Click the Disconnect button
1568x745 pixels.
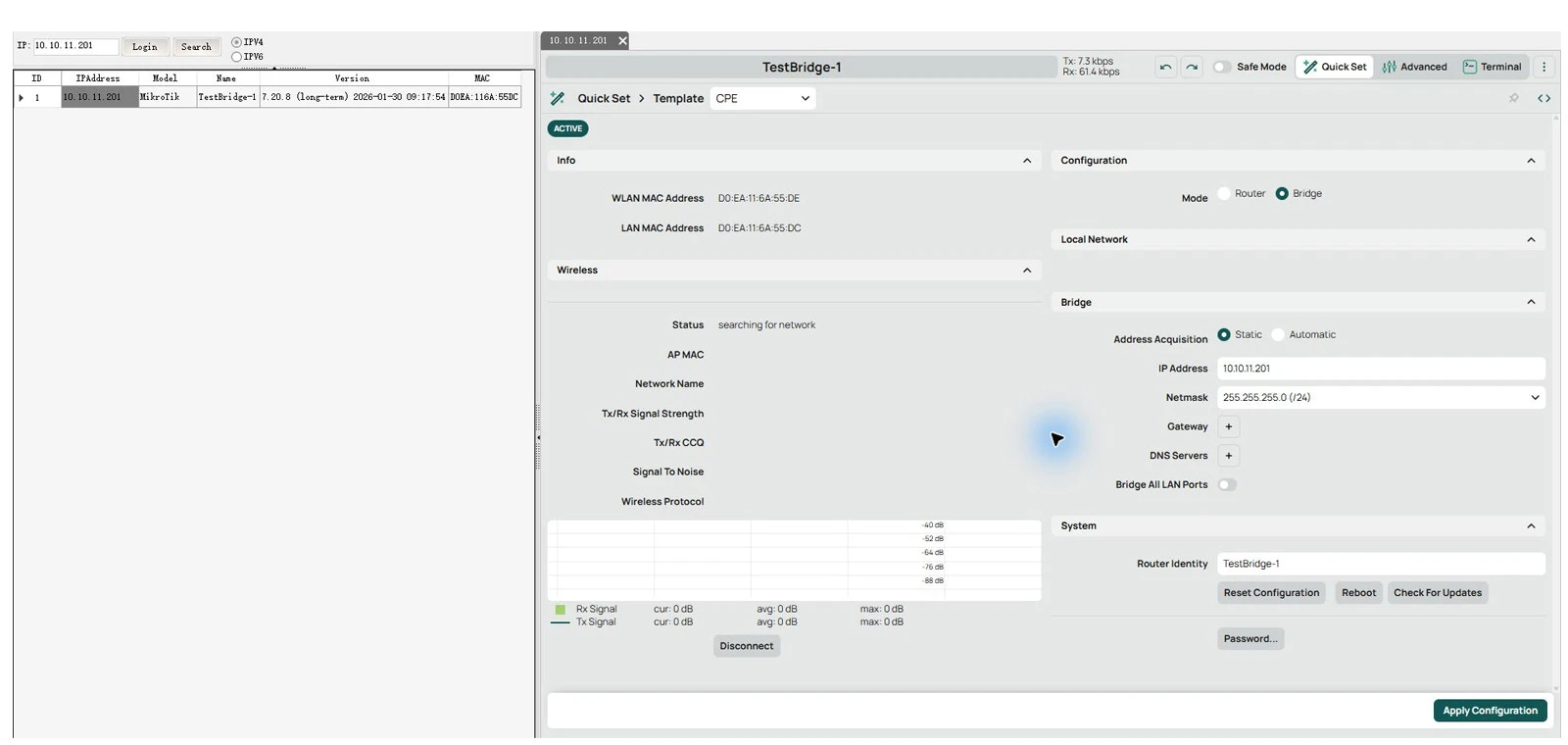coord(747,646)
